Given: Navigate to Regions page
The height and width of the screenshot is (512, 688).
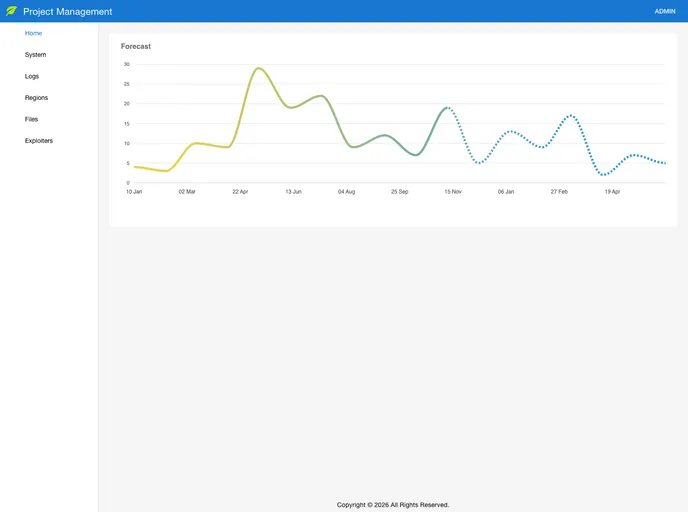Looking at the screenshot, I should (36, 97).
